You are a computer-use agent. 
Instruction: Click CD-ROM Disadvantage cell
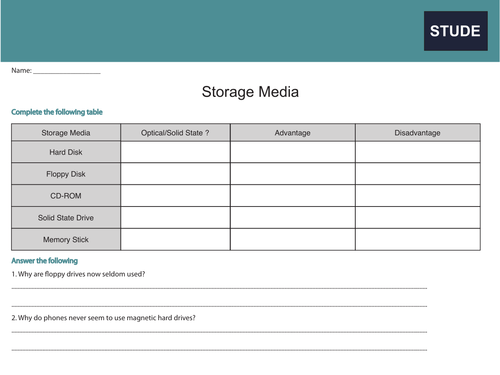[418, 196]
